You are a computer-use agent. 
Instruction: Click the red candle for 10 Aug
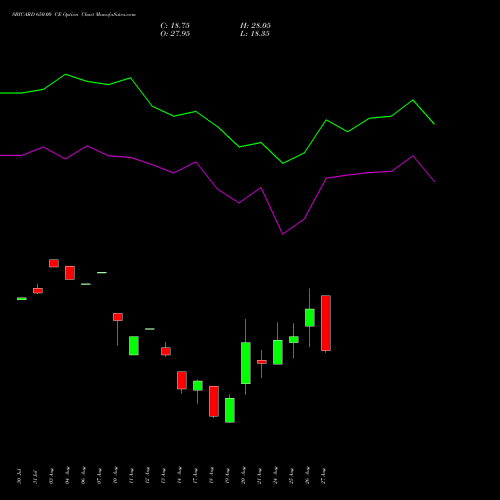click(x=118, y=317)
